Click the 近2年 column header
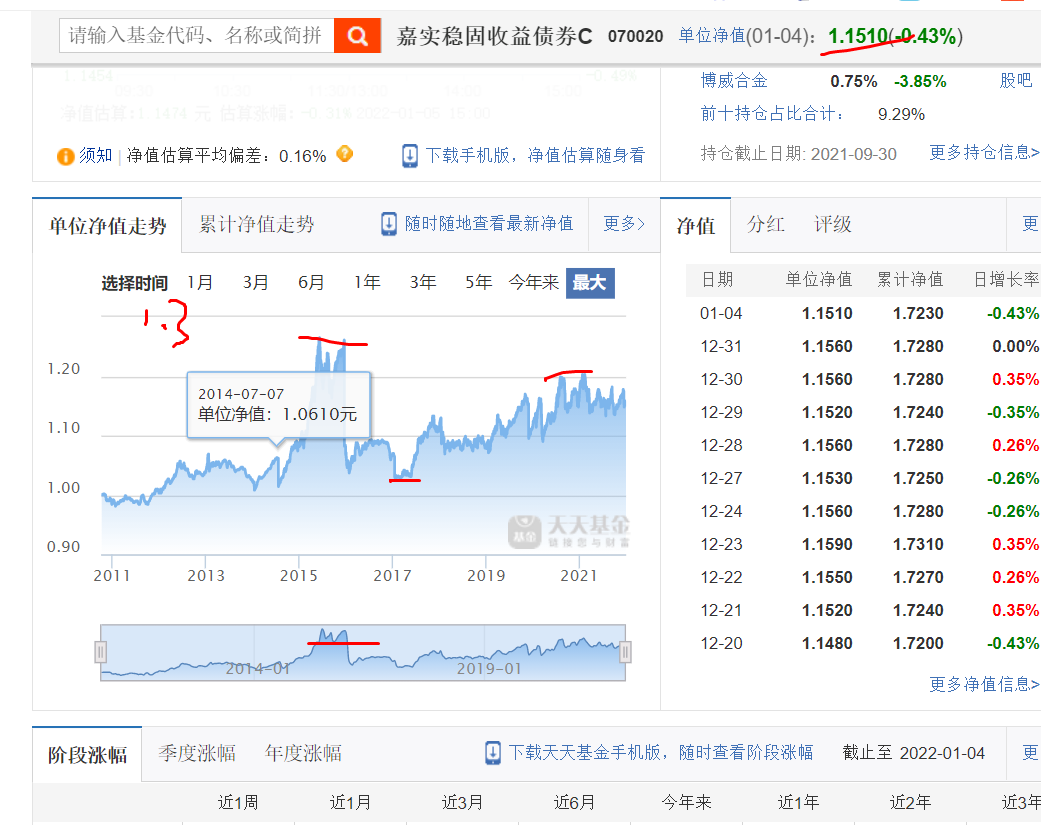Screen dimensions: 1041x825 pyautogui.click(x=910, y=802)
